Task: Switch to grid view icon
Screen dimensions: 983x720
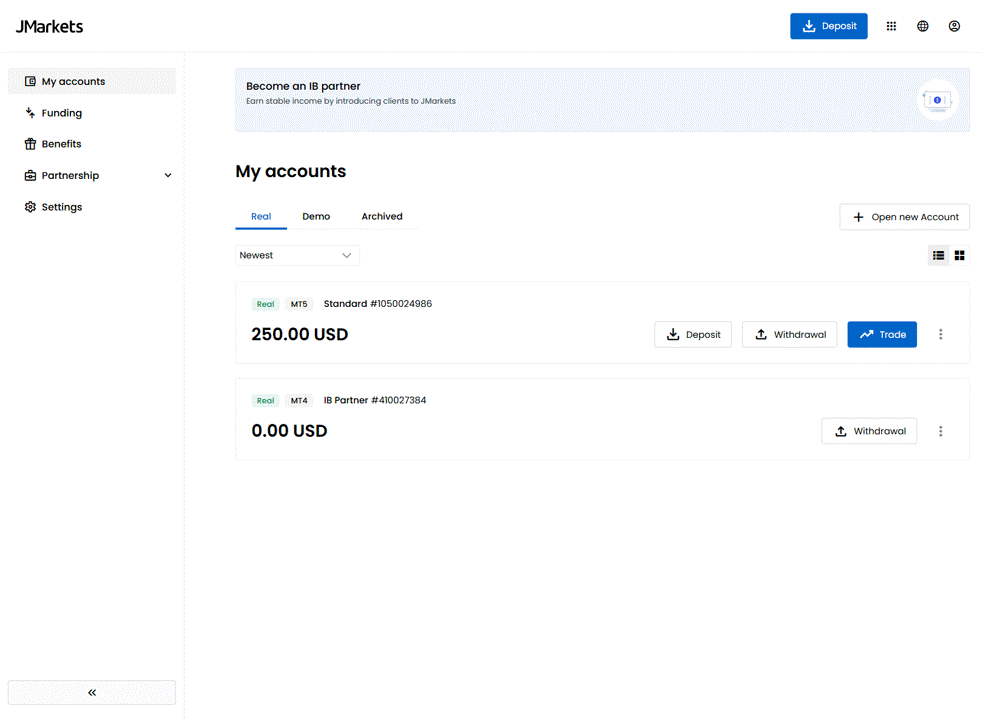Action: pyautogui.click(x=959, y=255)
